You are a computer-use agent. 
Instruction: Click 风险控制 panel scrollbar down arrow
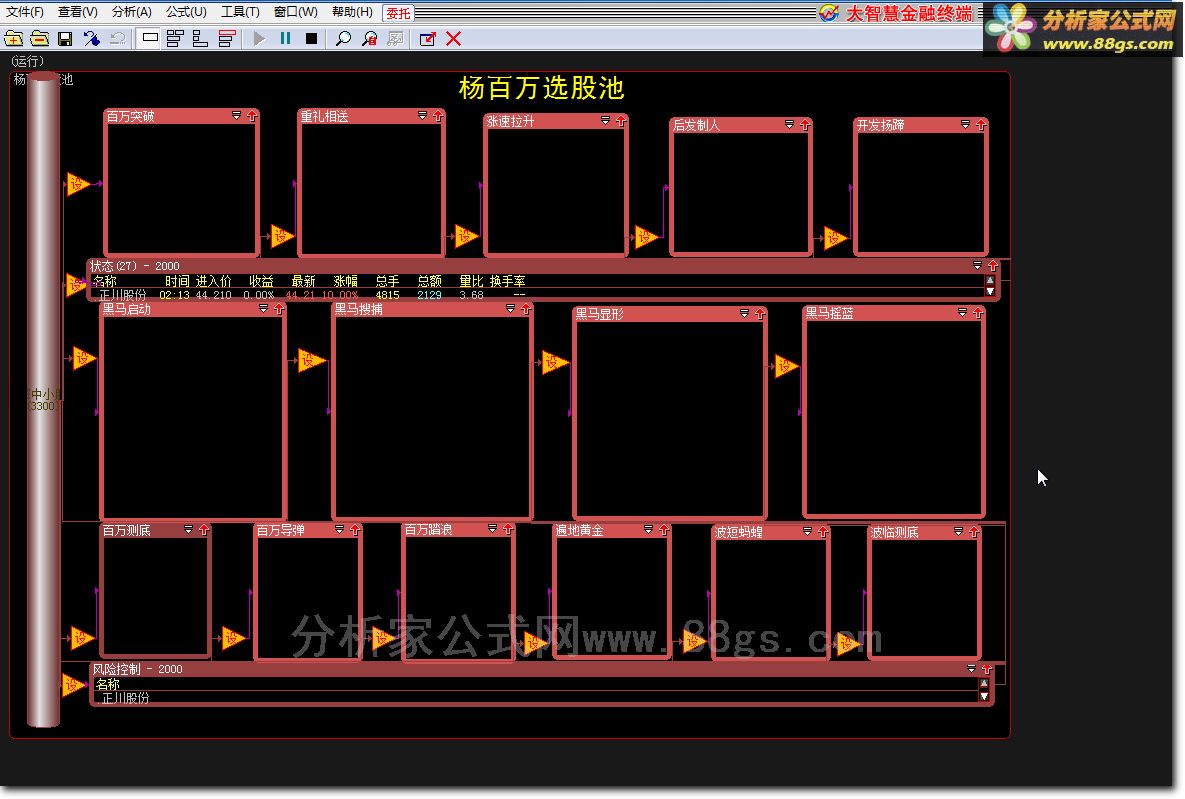click(984, 696)
